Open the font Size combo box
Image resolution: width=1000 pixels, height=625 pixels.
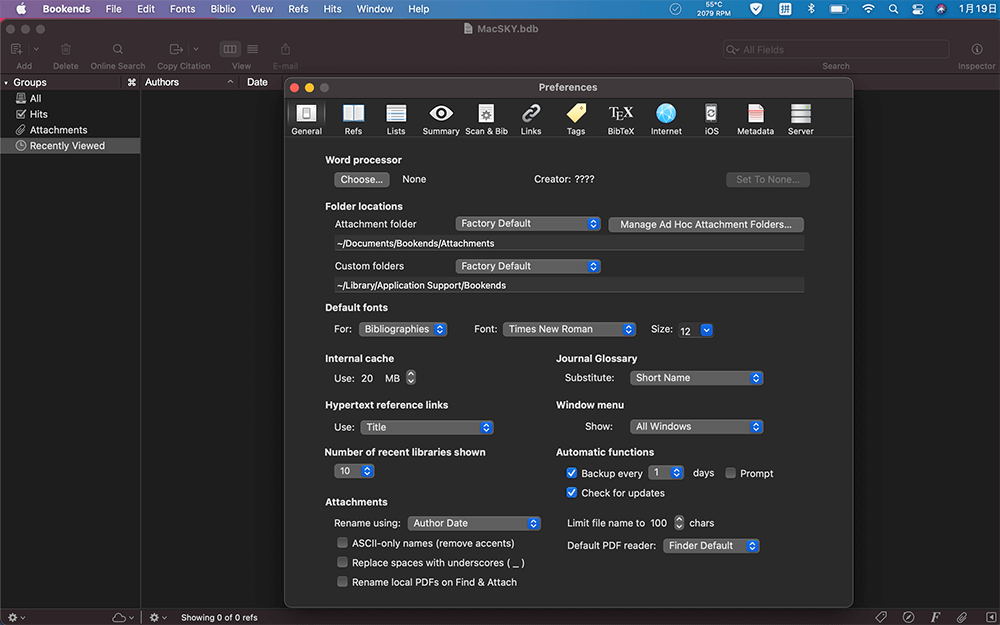point(707,330)
